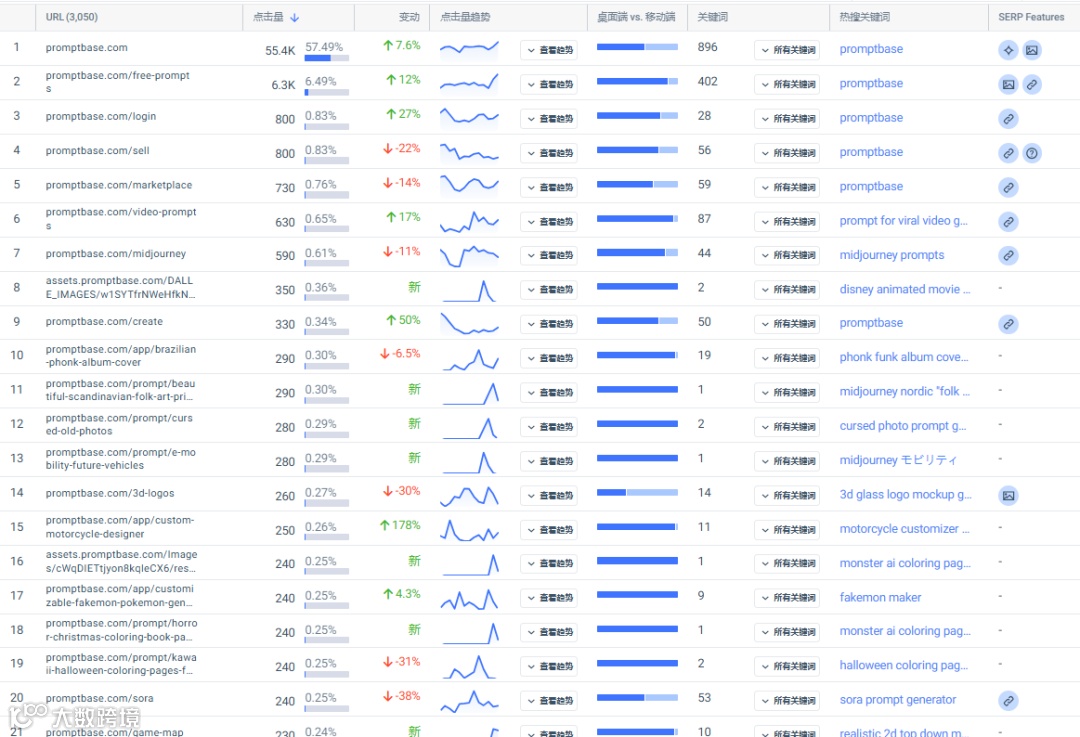
Task: Open 所有关键词 dropdown for create row
Action: point(787,324)
